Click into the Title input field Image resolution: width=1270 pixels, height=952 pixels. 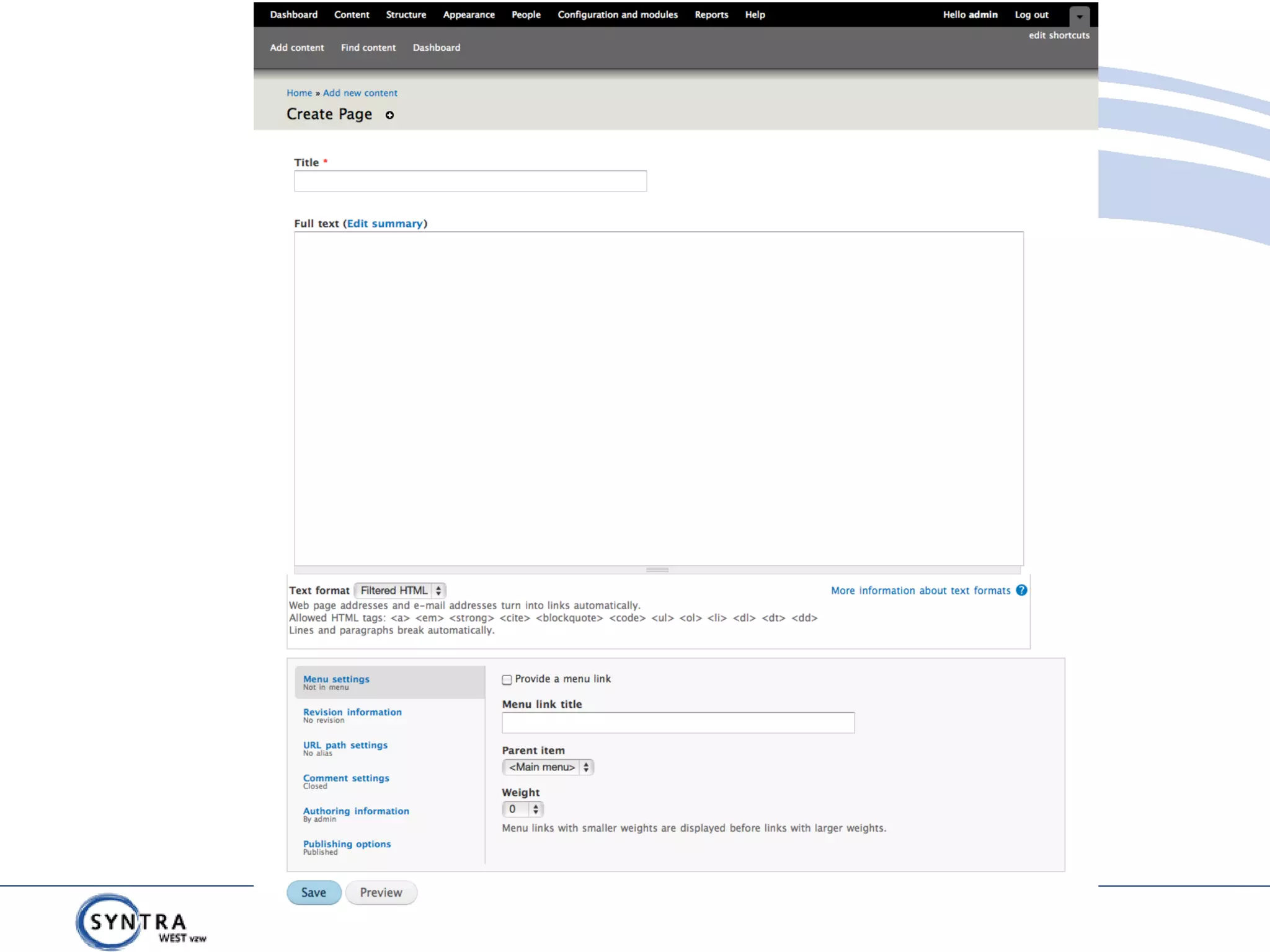tap(470, 181)
